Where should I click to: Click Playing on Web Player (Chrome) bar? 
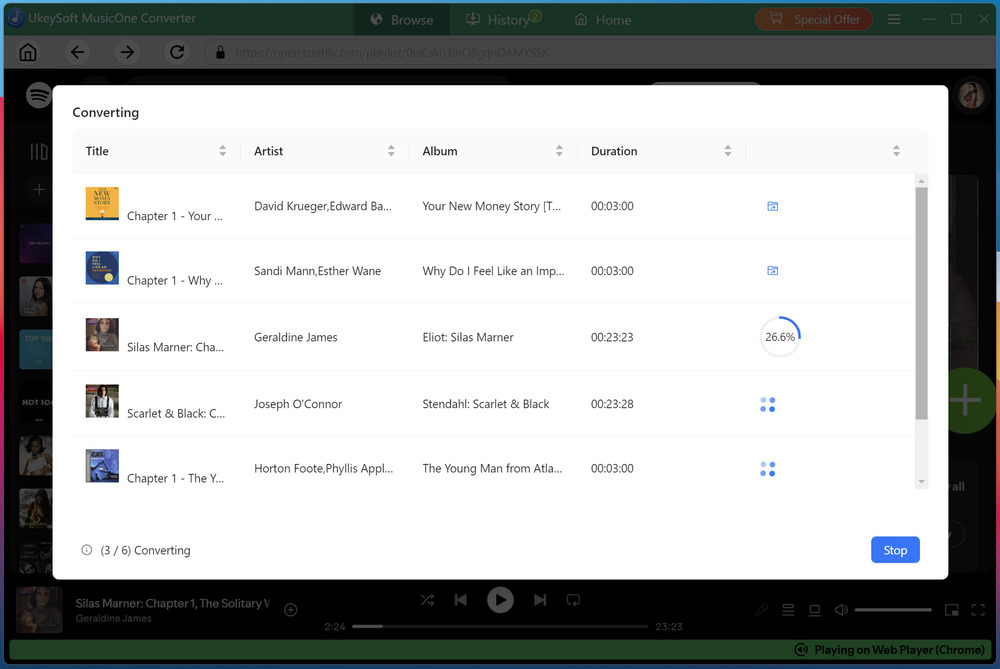pos(501,649)
